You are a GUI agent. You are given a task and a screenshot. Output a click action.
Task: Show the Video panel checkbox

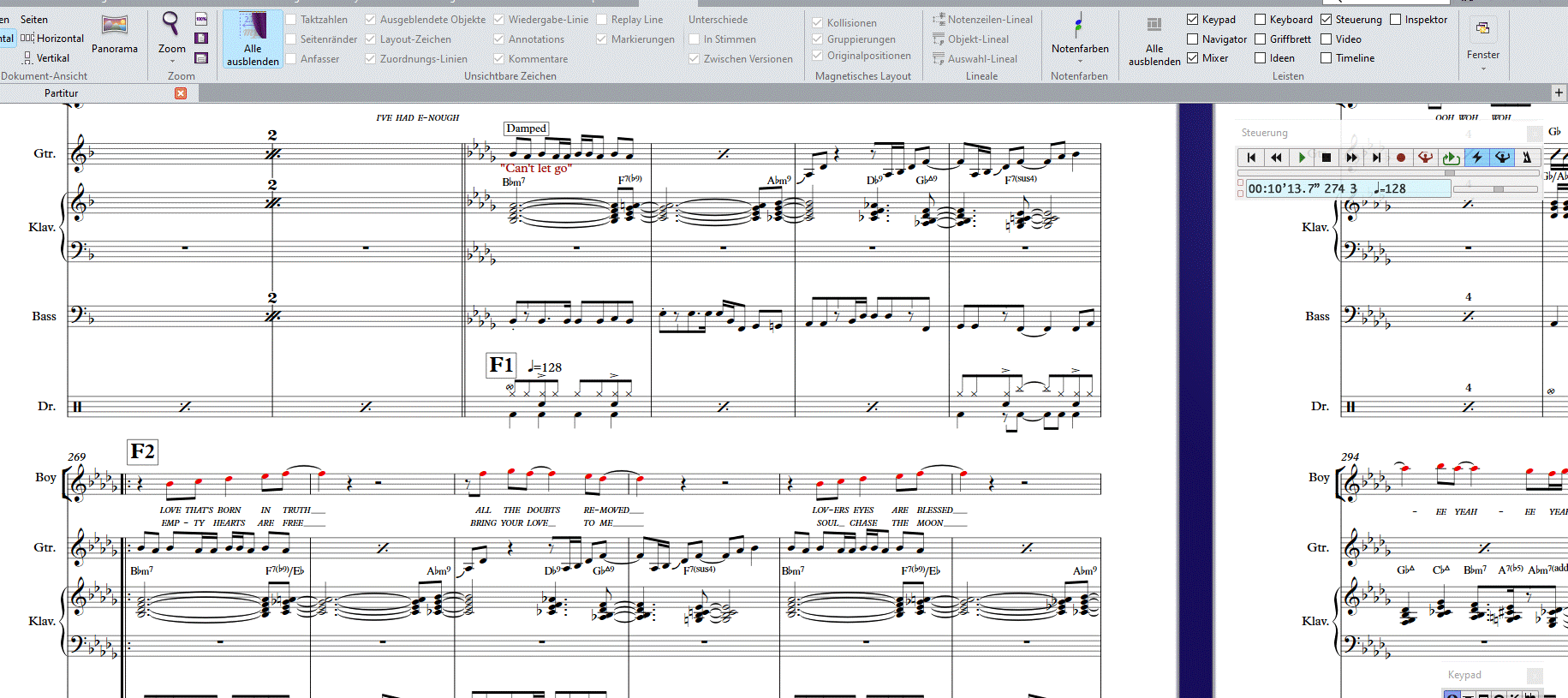point(1326,39)
